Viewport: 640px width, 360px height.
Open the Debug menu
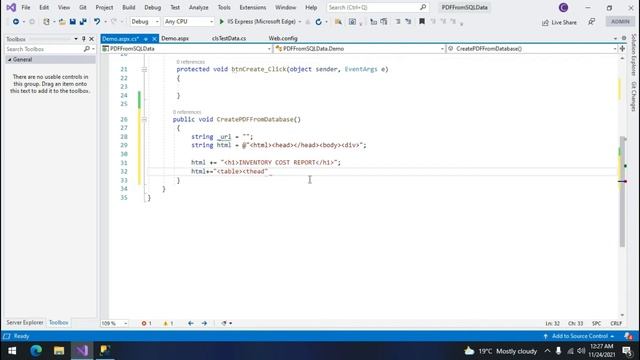point(153,7)
